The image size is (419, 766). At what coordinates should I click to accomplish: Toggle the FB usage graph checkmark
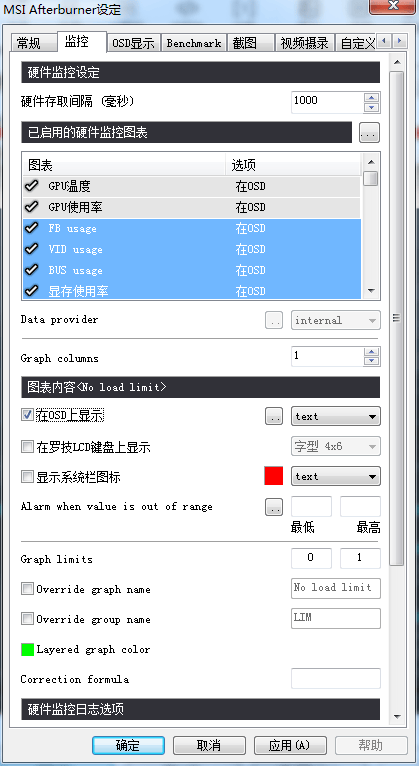click(x=32, y=228)
